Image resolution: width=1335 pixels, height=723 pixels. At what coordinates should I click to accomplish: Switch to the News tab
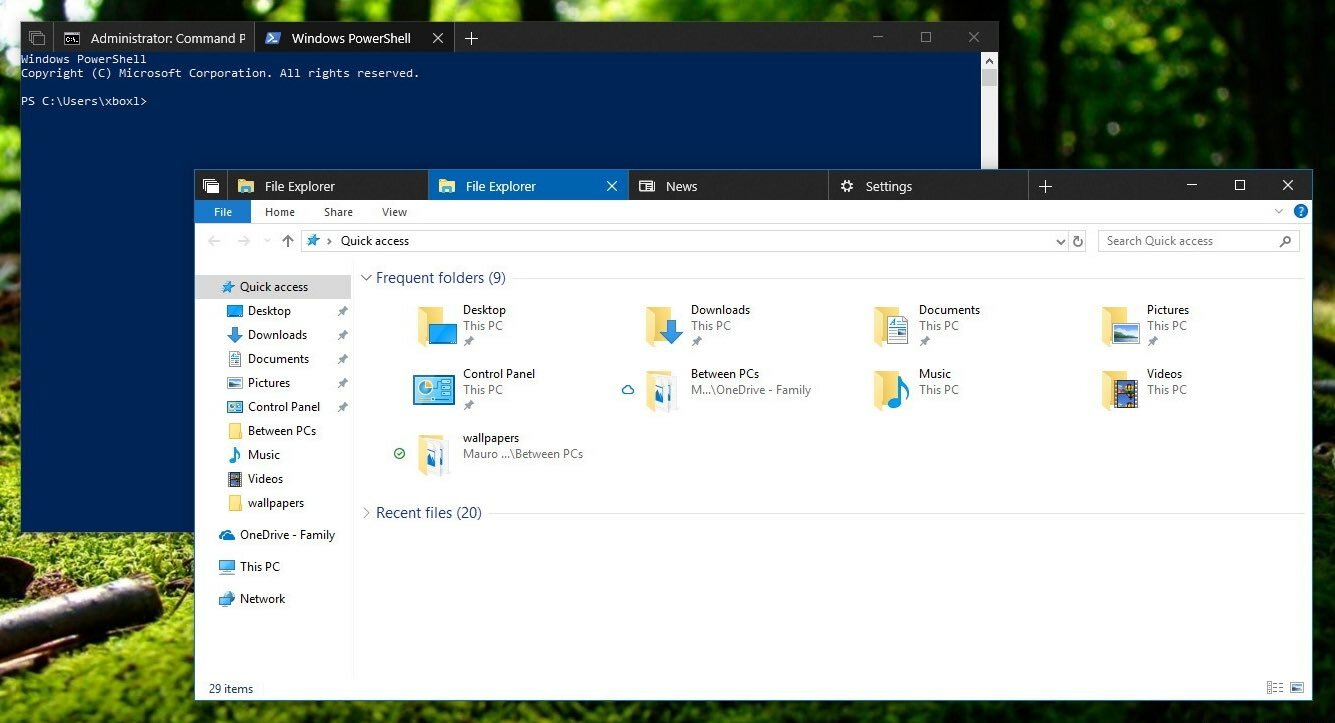(728, 186)
